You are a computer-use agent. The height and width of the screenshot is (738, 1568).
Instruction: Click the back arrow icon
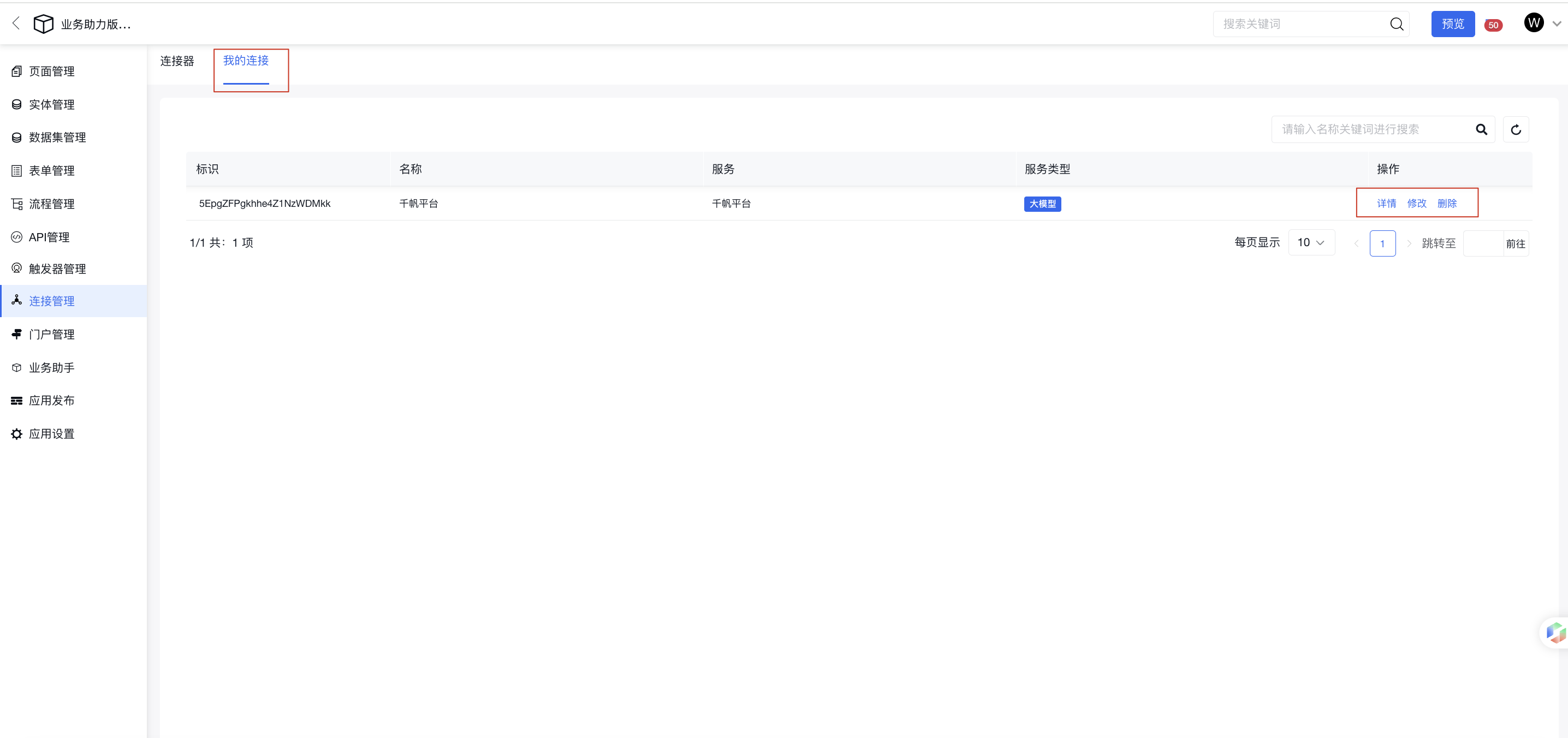point(16,23)
